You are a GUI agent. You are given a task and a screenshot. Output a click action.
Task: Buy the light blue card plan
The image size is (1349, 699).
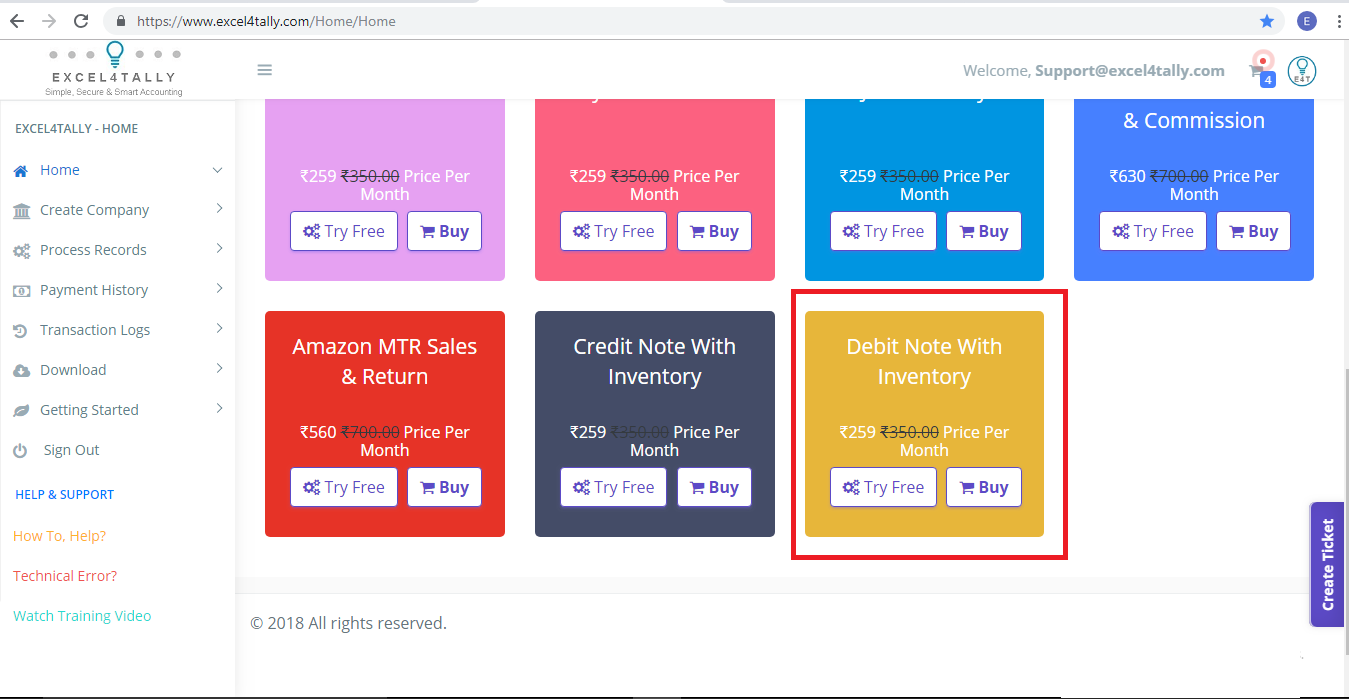click(984, 231)
